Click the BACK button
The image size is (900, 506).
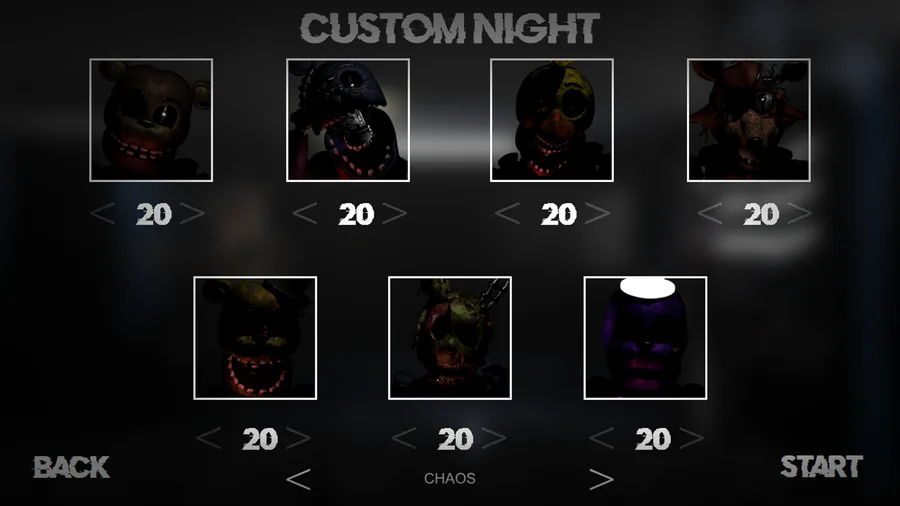click(71, 467)
